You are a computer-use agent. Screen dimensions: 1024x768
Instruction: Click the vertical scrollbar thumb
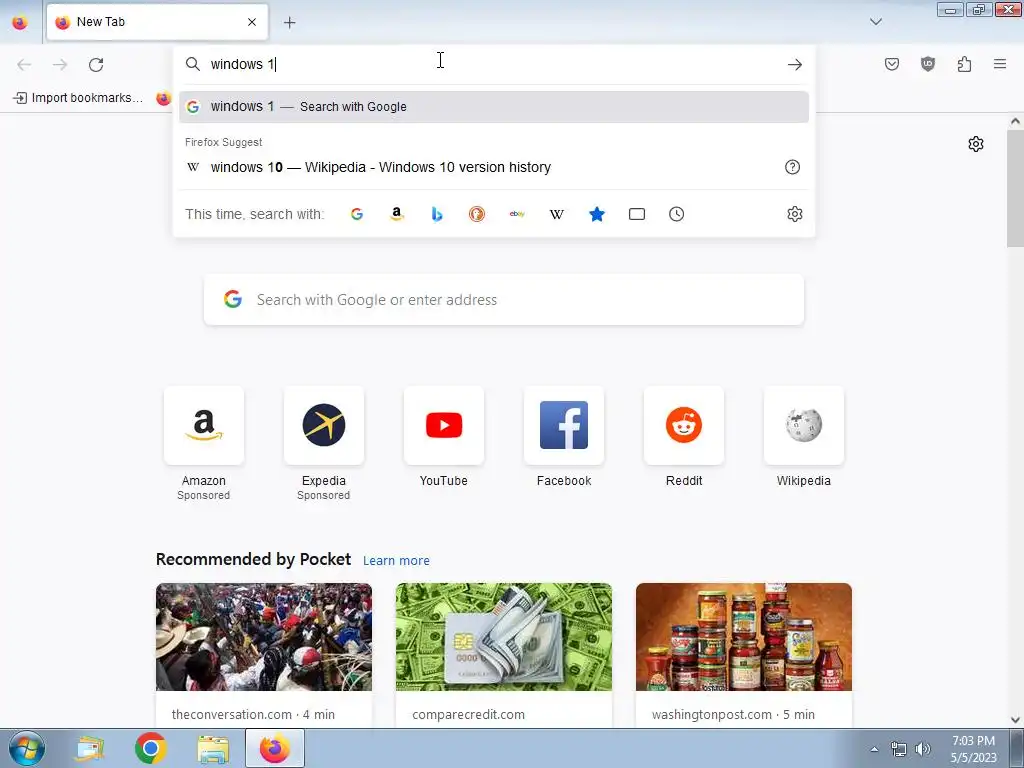pyautogui.click(x=1016, y=189)
